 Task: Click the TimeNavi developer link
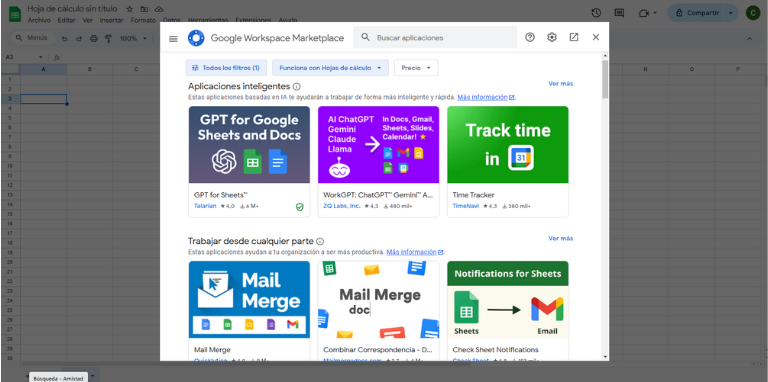click(x=465, y=206)
